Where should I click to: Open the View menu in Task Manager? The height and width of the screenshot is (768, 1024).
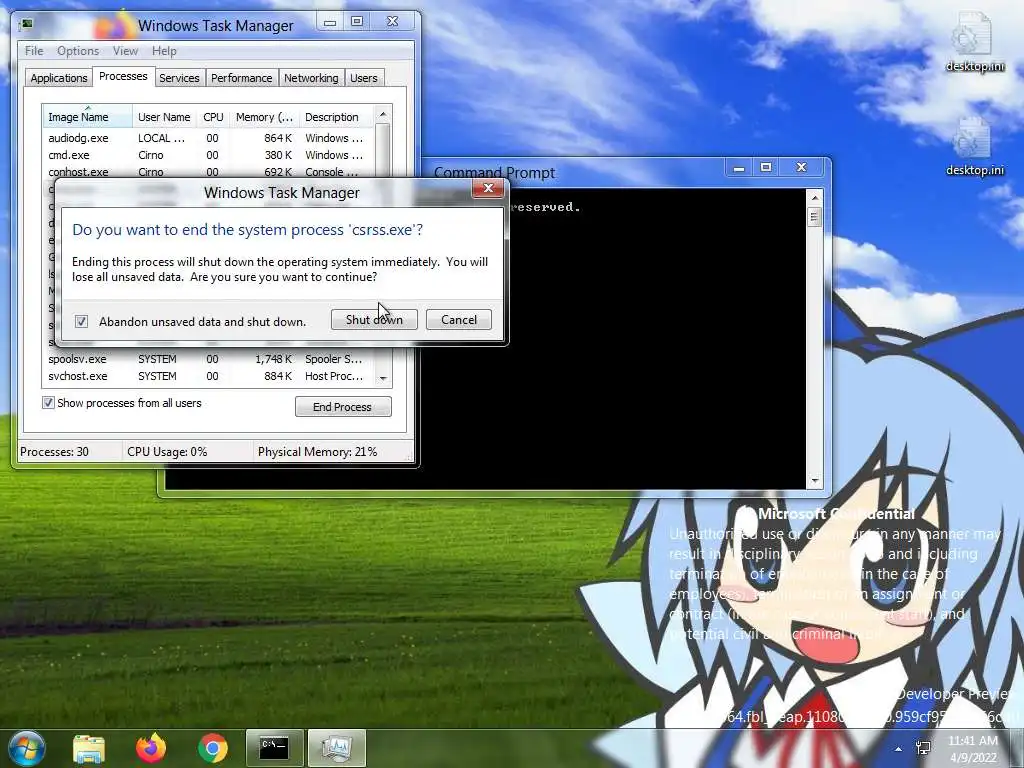[125, 51]
